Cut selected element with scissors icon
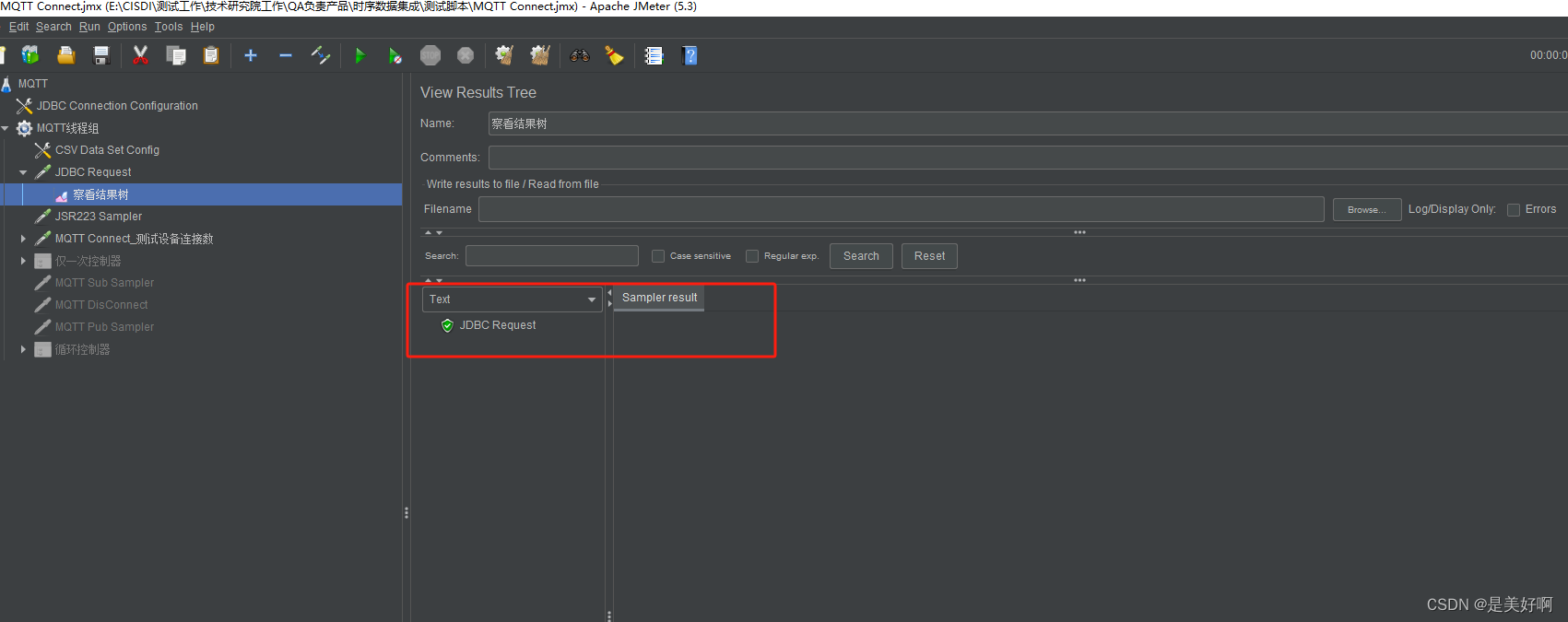Viewport: 1568px width, 622px height. [140, 55]
